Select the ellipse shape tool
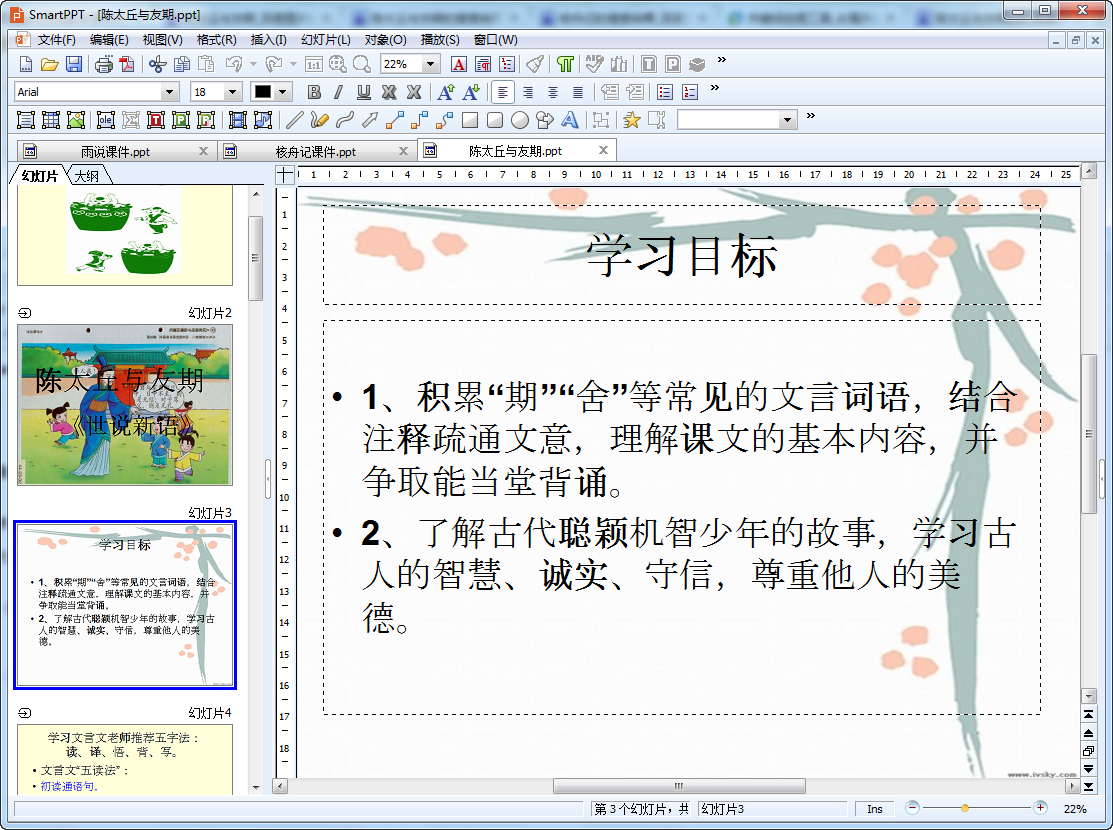This screenshot has width=1113, height=830. click(520, 120)
